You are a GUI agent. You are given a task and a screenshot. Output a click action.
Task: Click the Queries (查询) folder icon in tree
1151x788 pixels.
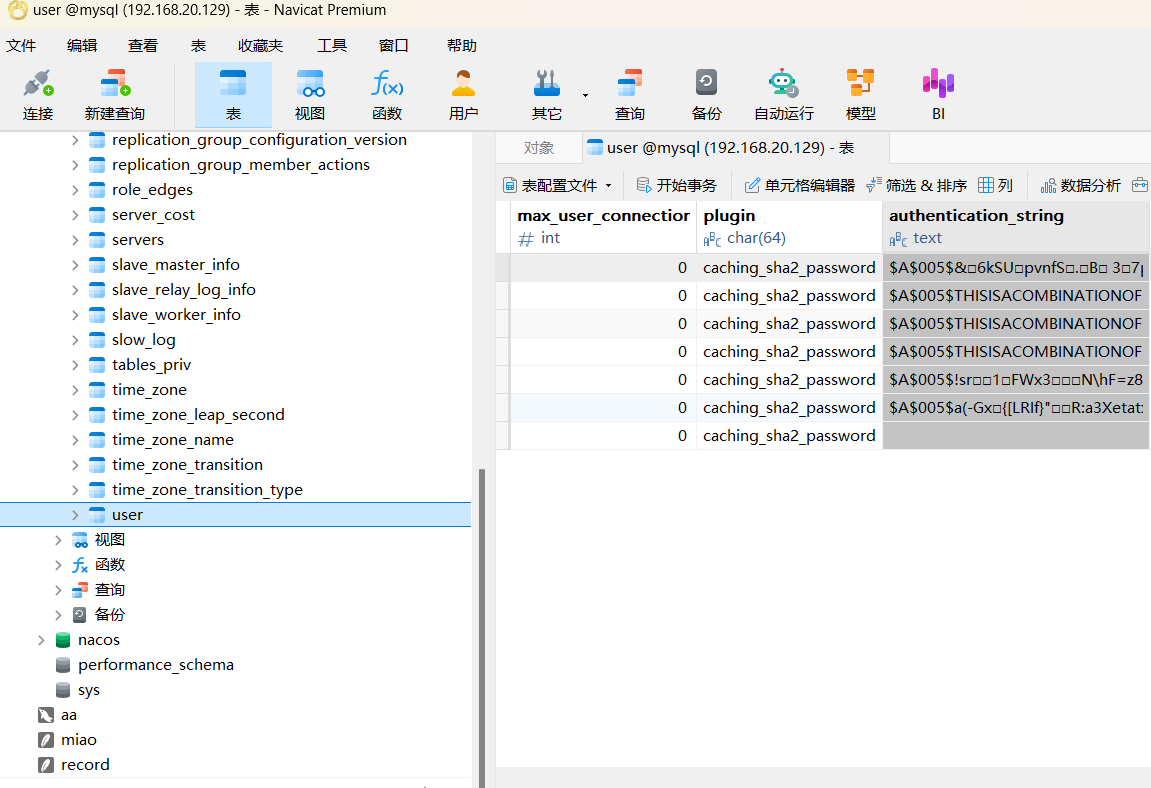(x=80, y=590)
